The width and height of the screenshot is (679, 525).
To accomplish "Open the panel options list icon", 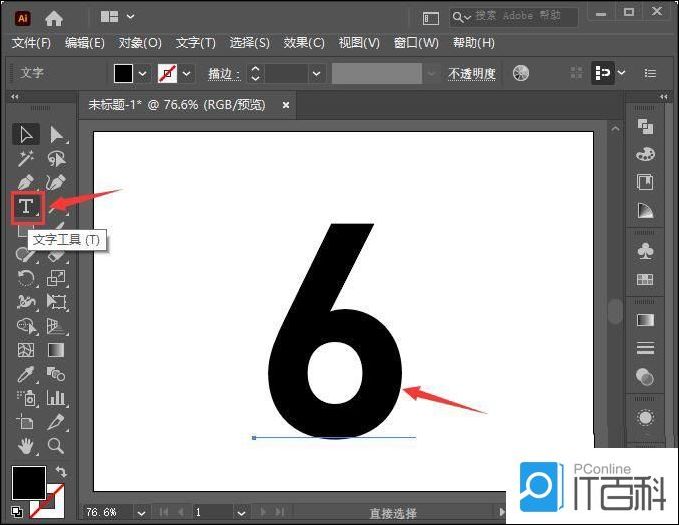I will pyautogui.click(x=650, y=73).
